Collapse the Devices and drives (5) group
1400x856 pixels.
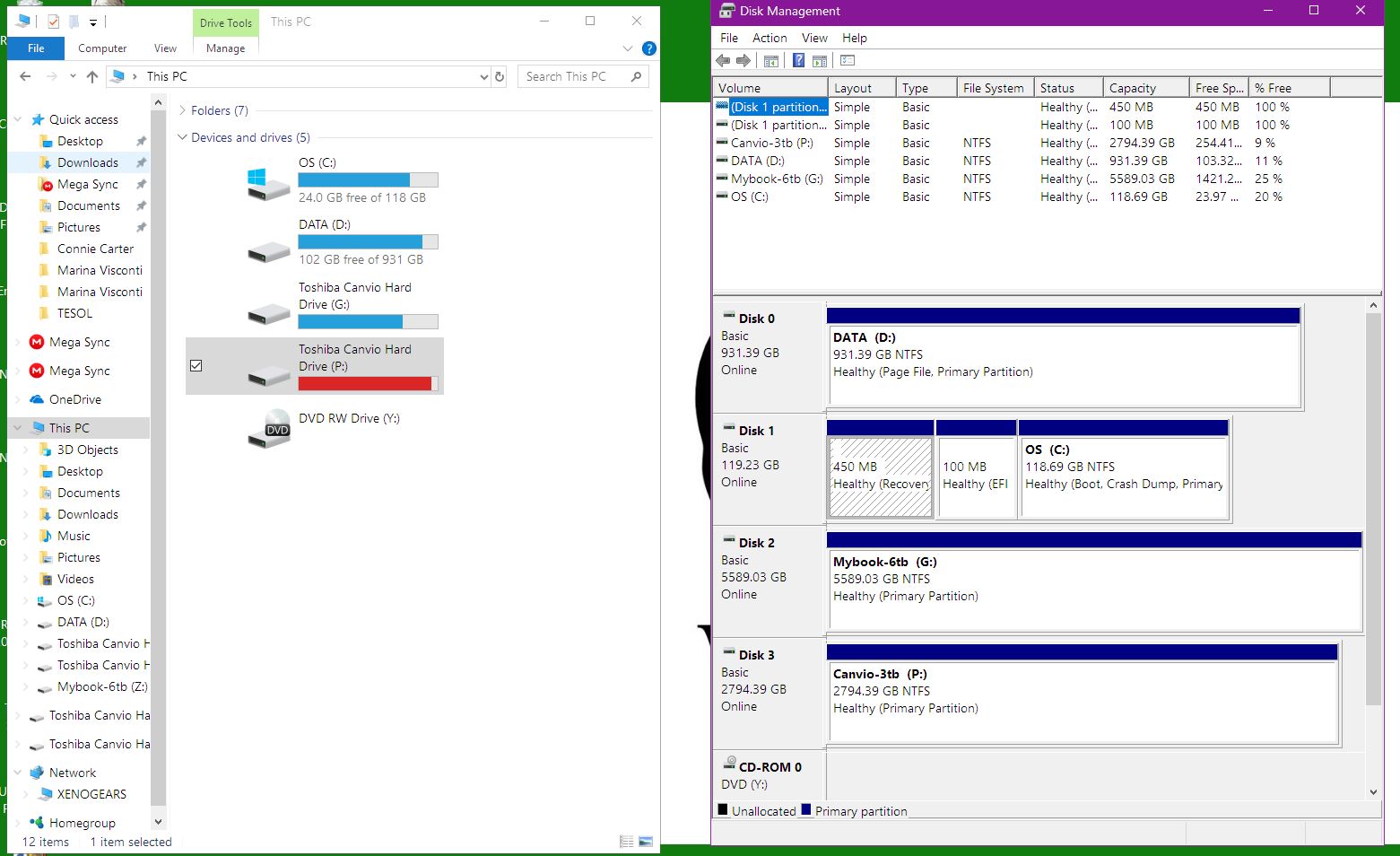[182, 137]
